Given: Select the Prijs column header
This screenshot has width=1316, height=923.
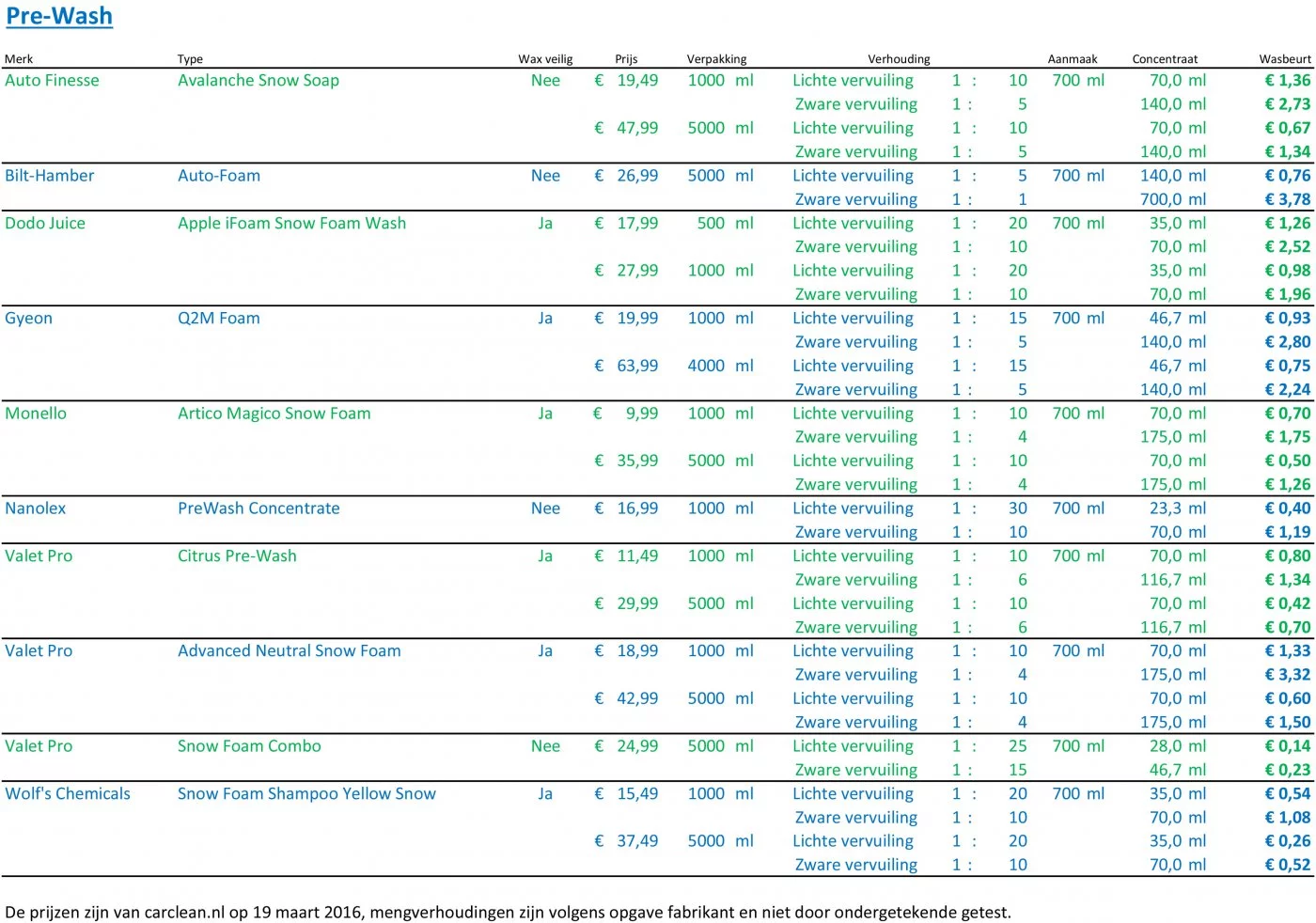Looking at the screenshot, I should click(x=626, y=58).
